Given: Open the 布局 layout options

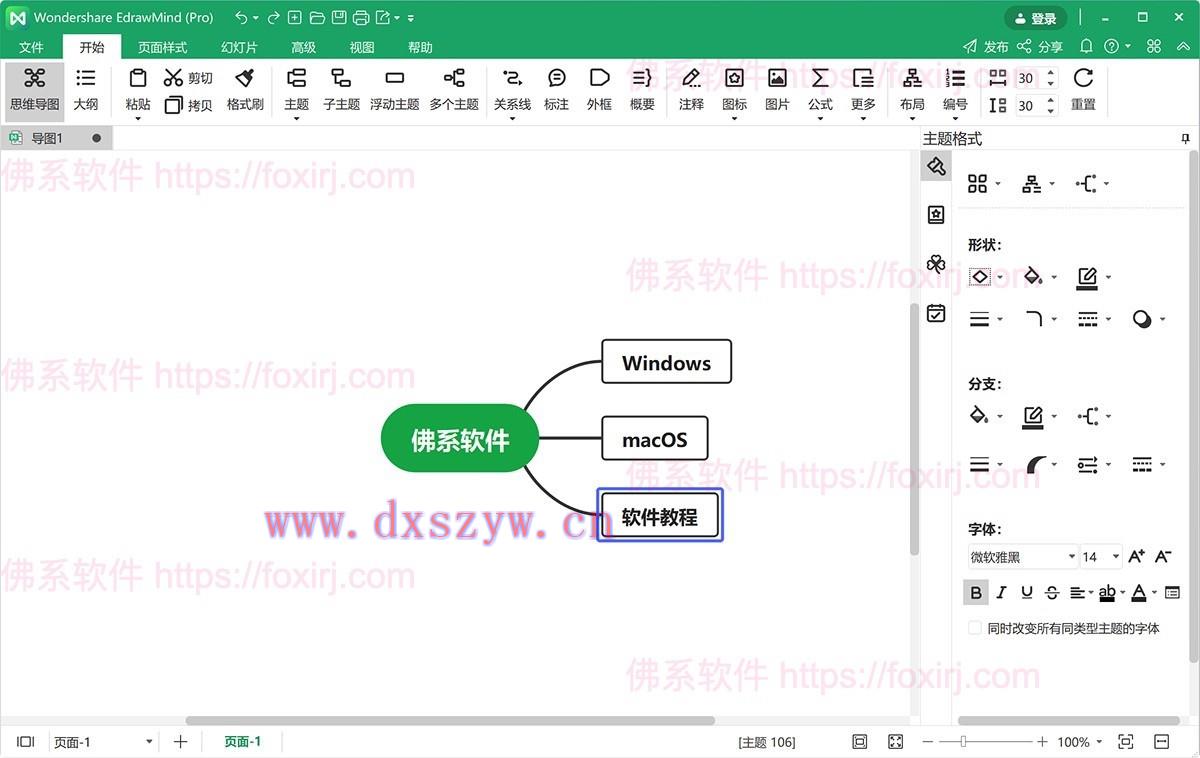Looking at the screenshot, I should [x=912, y=90].
